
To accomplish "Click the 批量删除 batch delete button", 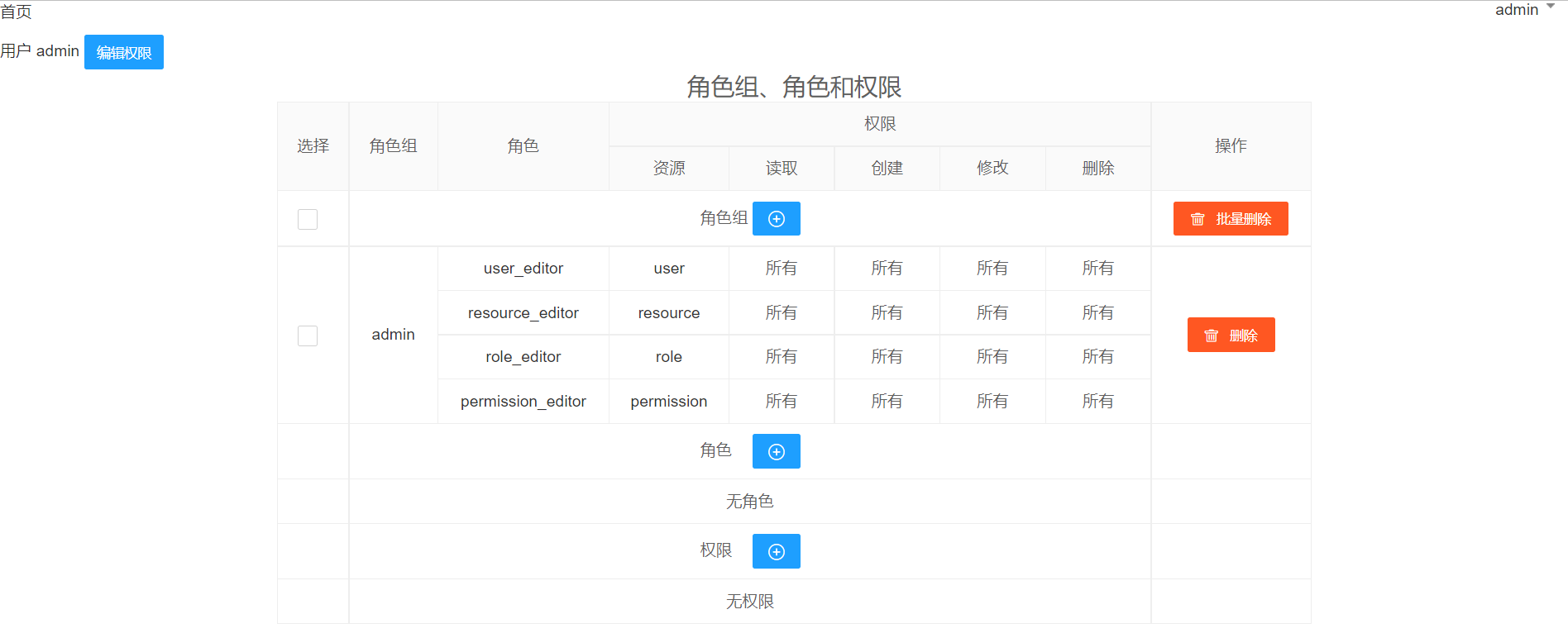I will 1231,219.
